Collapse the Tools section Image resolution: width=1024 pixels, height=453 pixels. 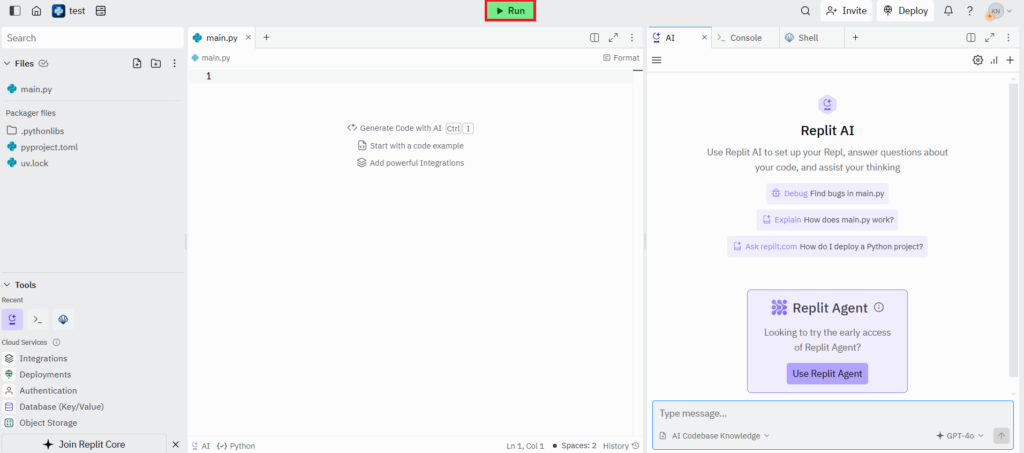click(7, 285)
